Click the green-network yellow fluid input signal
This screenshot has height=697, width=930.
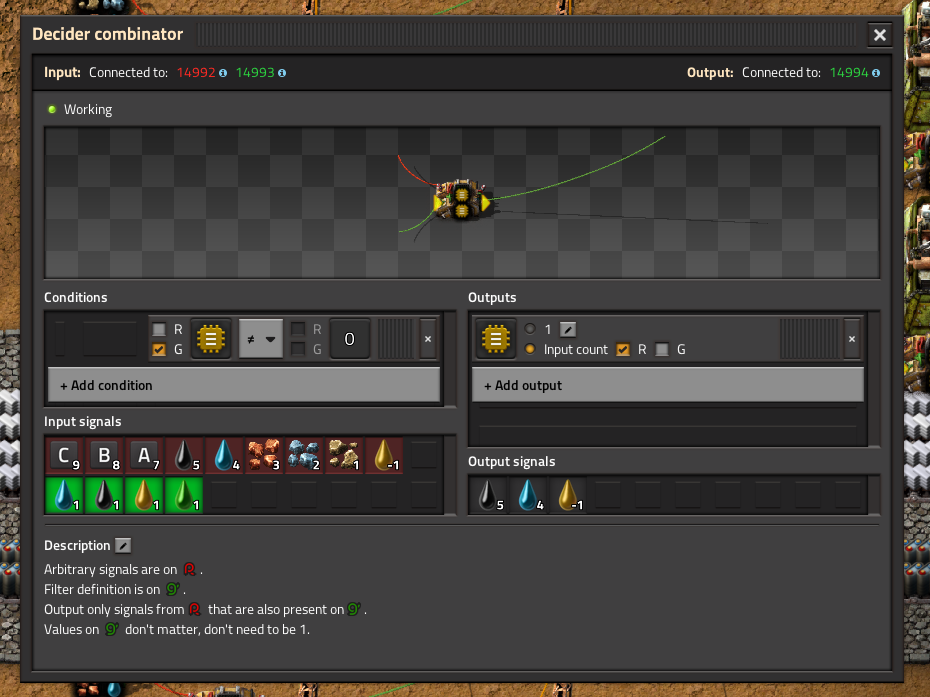[x=144, y=495]
